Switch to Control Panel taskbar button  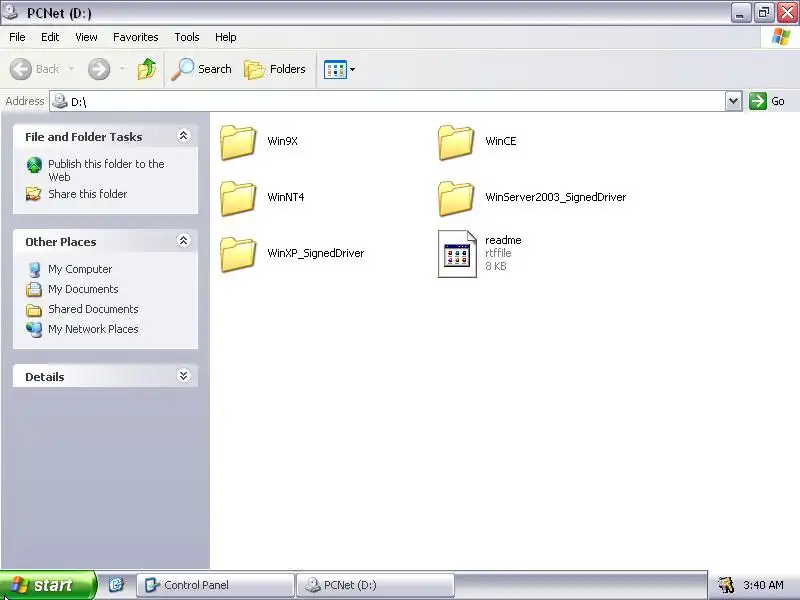[215, 585]
